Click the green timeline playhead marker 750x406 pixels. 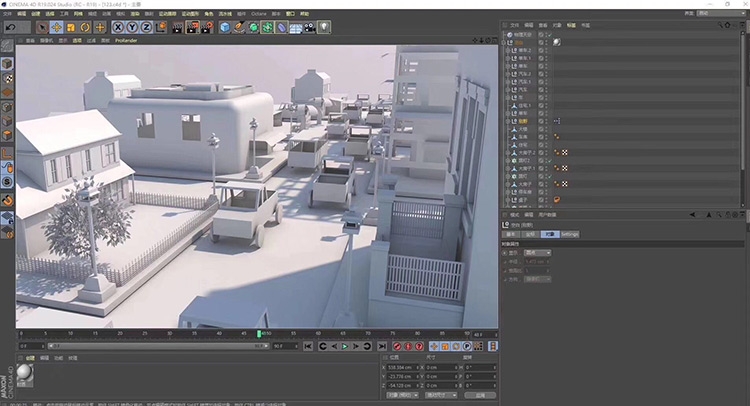pos(259,333)
